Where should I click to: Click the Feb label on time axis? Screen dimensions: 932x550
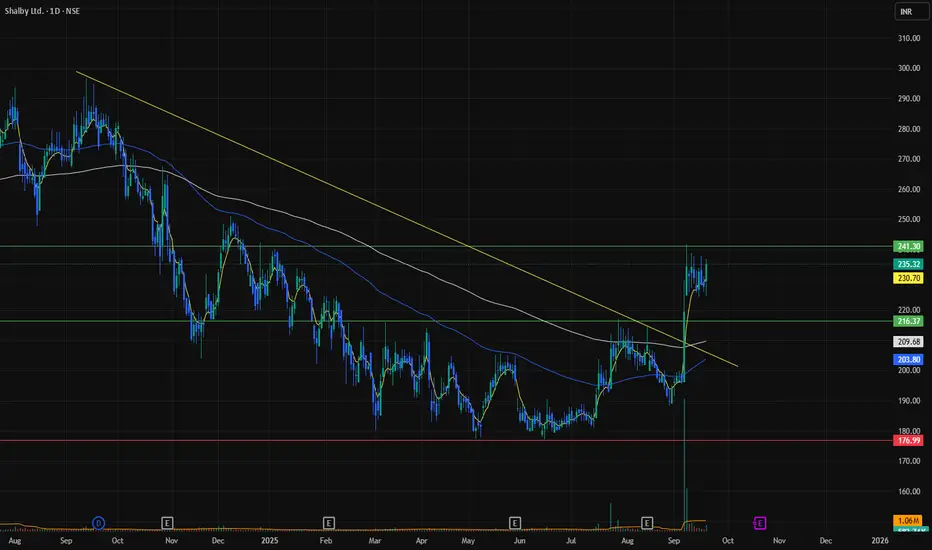(326, 540)
